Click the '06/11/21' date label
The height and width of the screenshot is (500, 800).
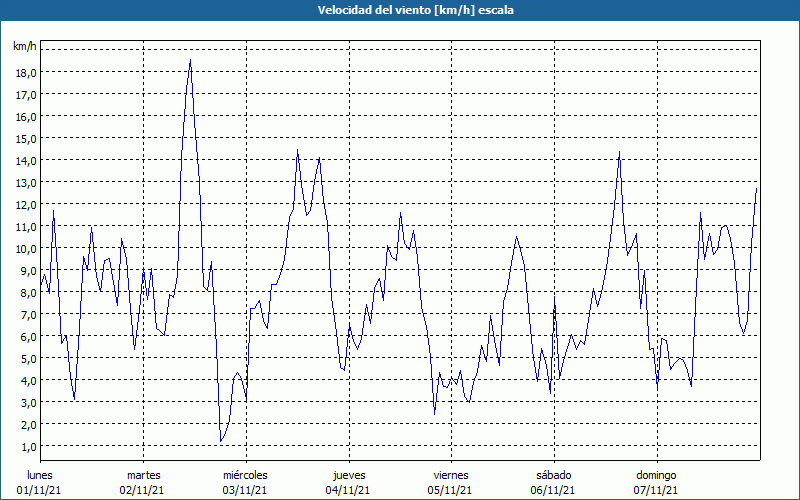553,490
